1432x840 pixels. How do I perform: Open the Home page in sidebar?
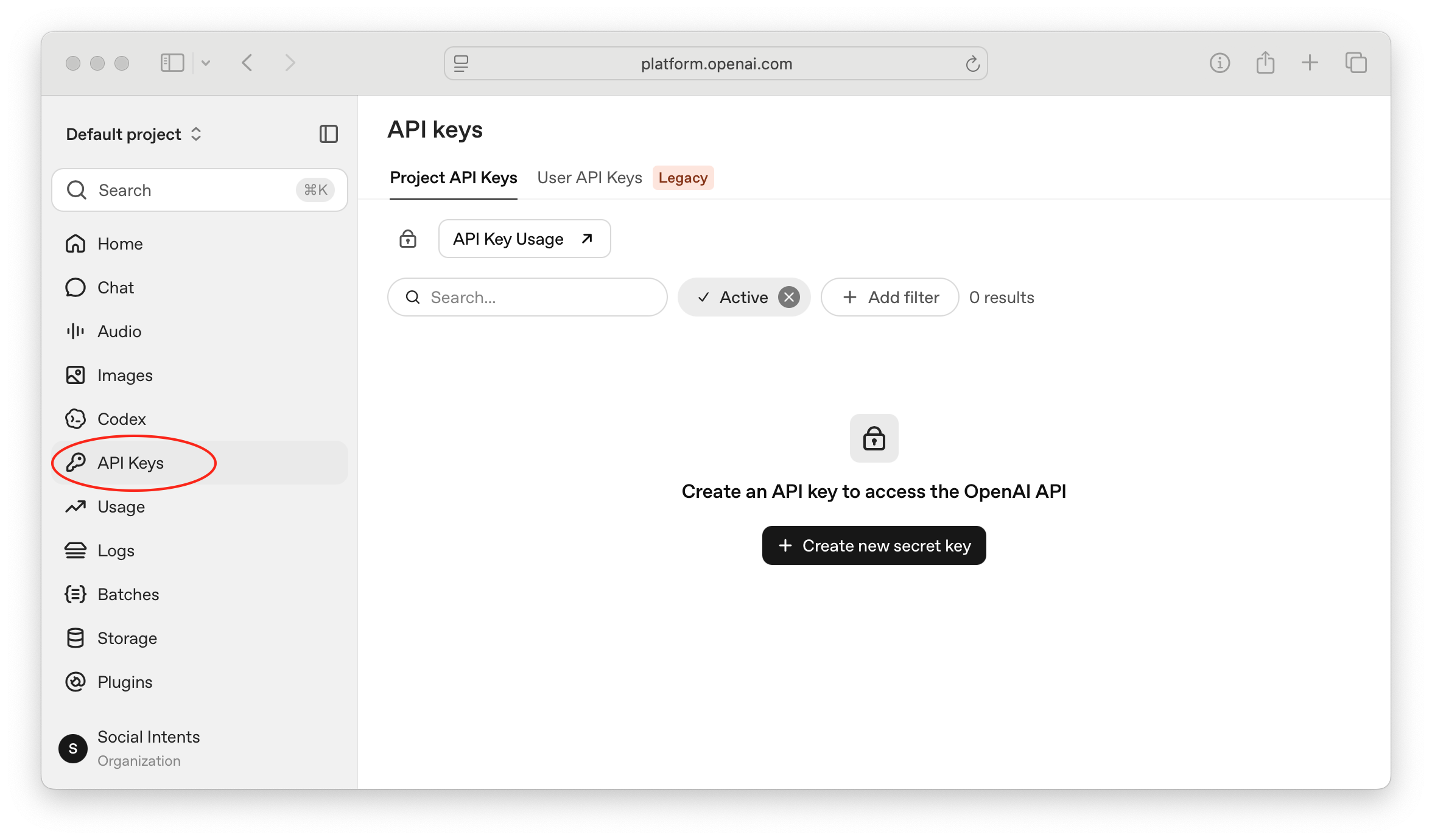200,243
